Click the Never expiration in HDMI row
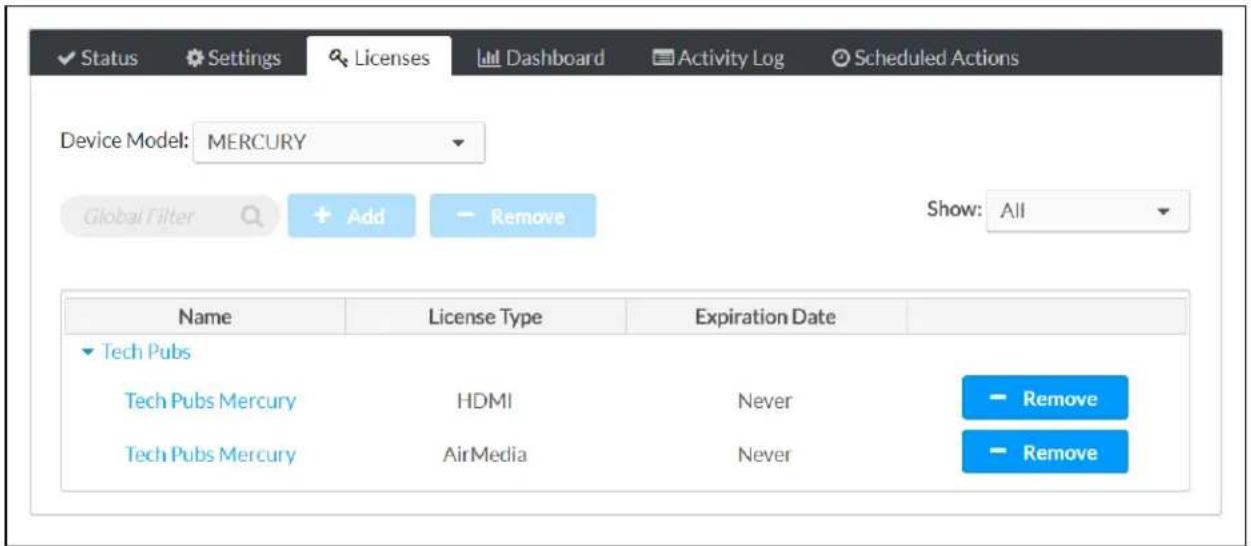Viewport: 1251px width, 546px height. coord(765,400)
